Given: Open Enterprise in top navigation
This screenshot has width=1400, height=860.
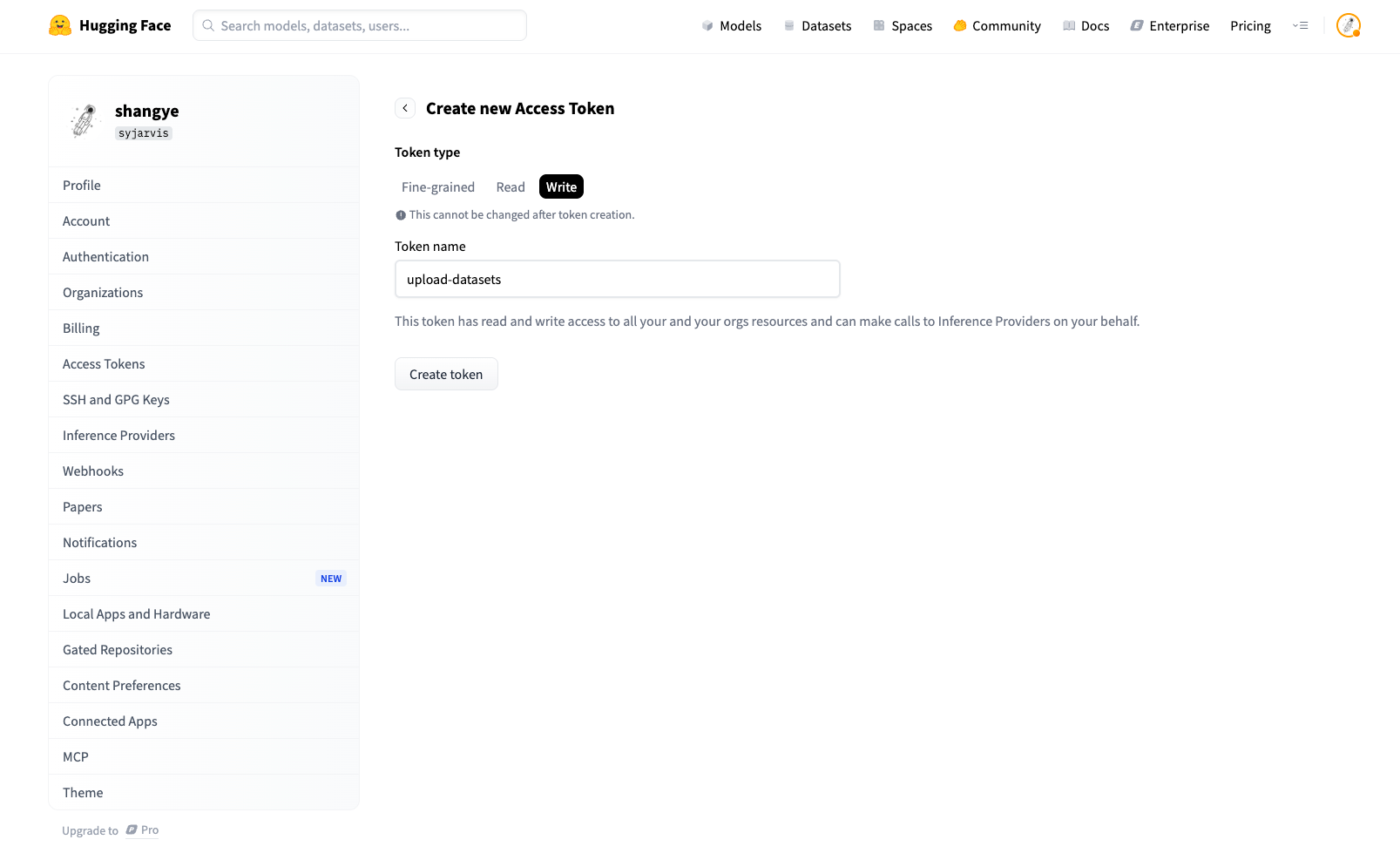Looking at the screenshot, I should pos(1170,26).
